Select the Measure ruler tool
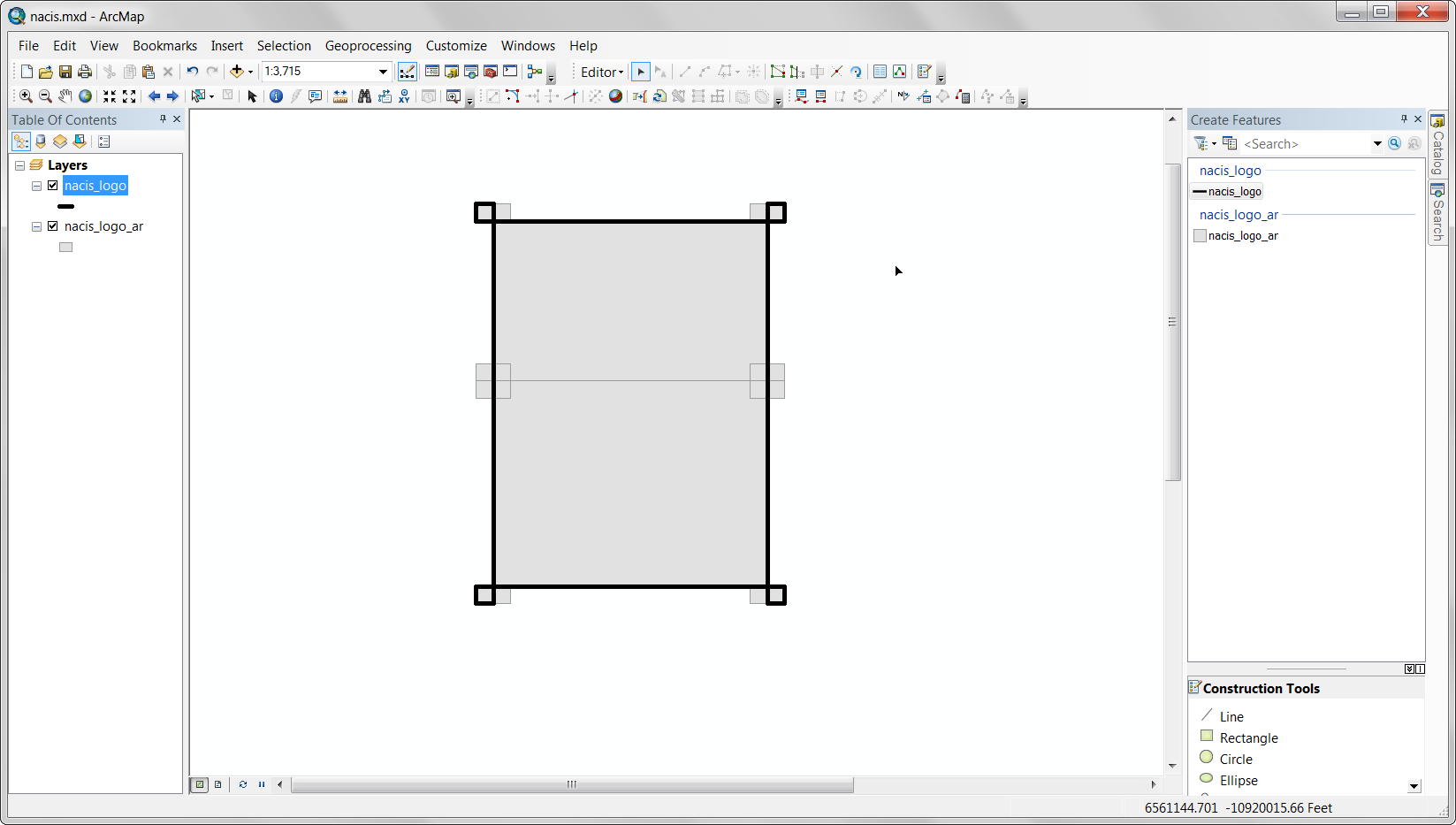 (x=340, y=96)
